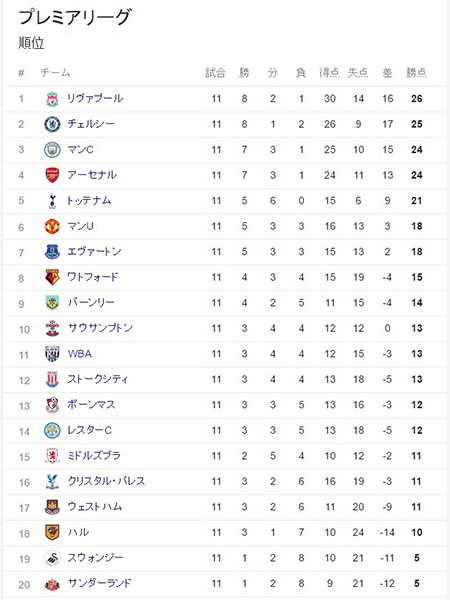Screen dimensions: 450x600
Task: Click the 勝点 column header
Action: tap(416, 72)
